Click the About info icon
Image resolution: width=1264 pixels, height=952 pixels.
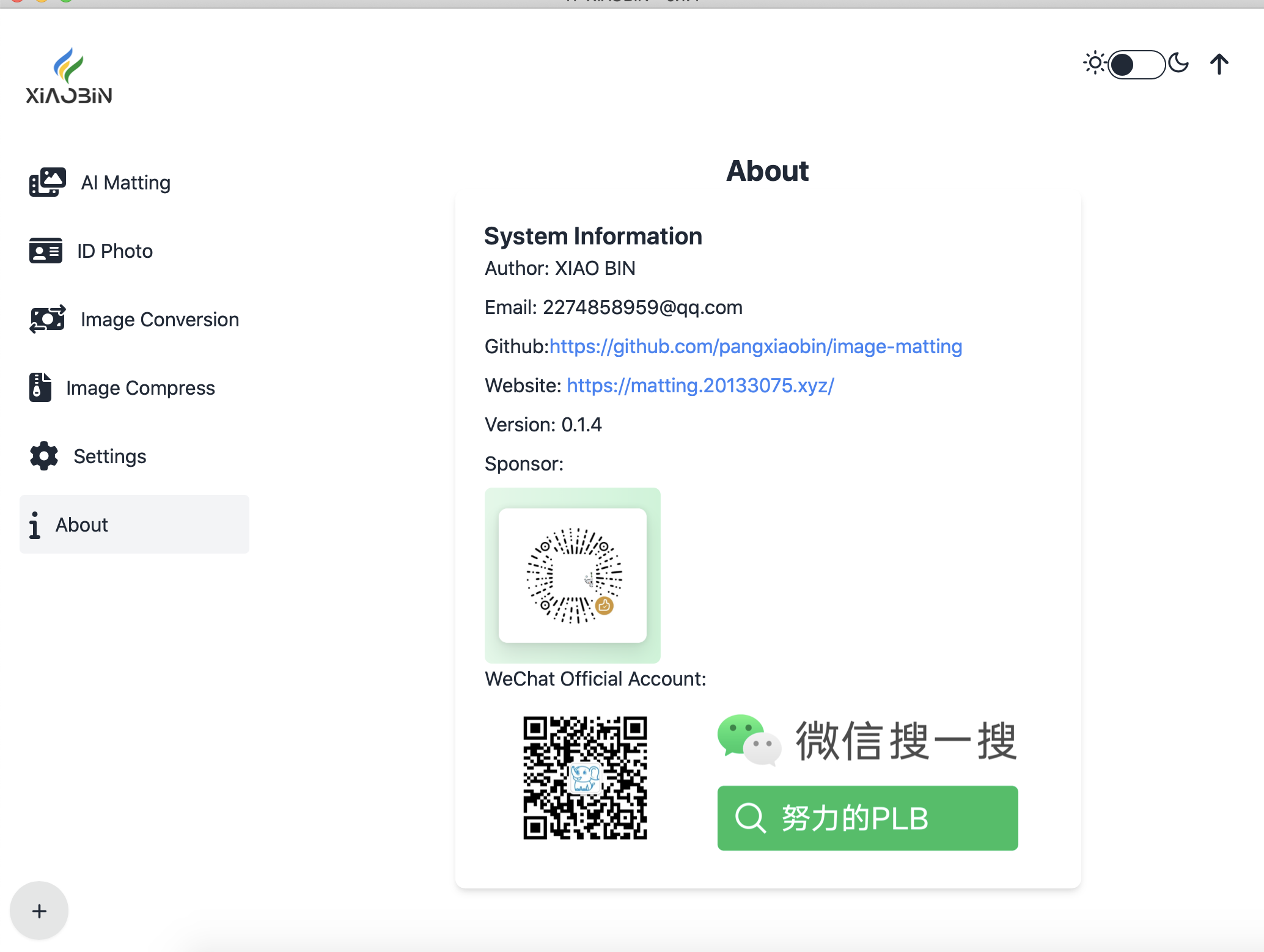tap(35, 525)
